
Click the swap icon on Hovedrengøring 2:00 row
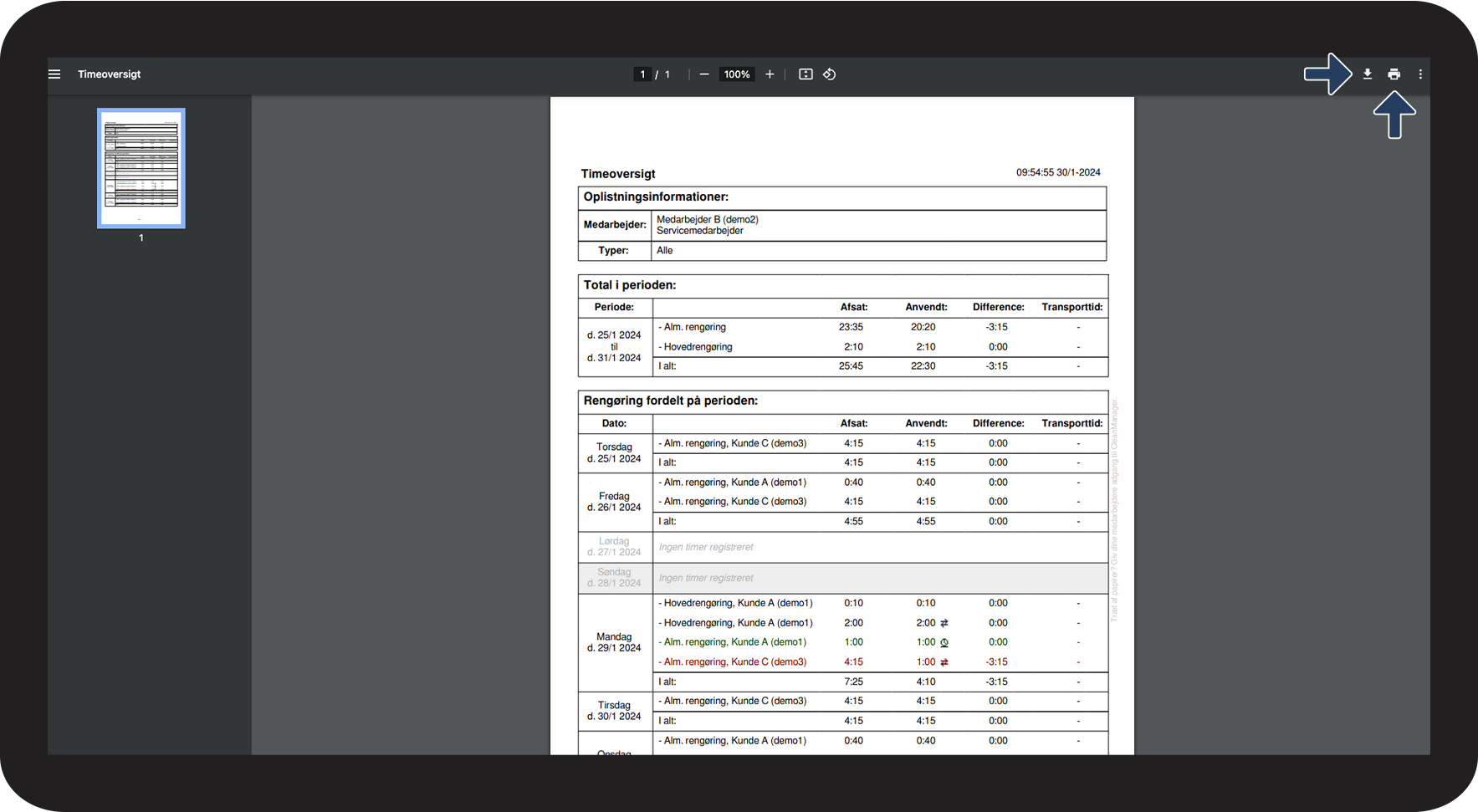click(x=944, y=623)
